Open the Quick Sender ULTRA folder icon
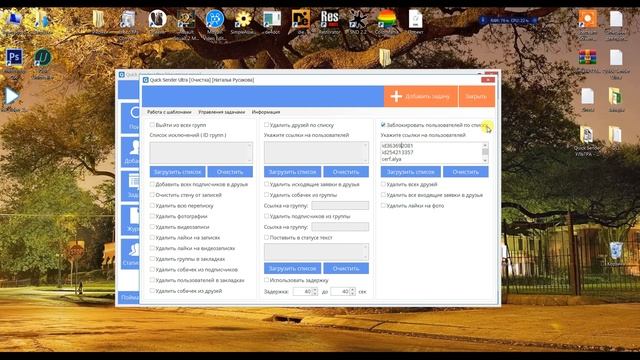 click(x=587, y=136)
